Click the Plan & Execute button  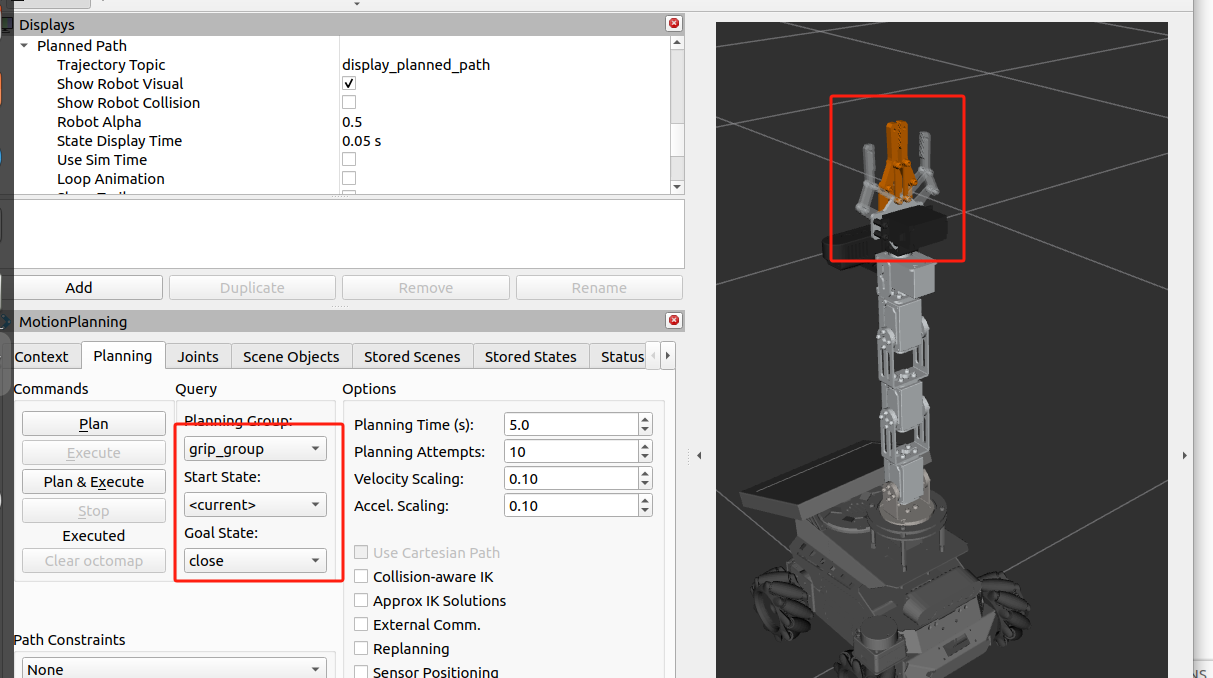94,482
